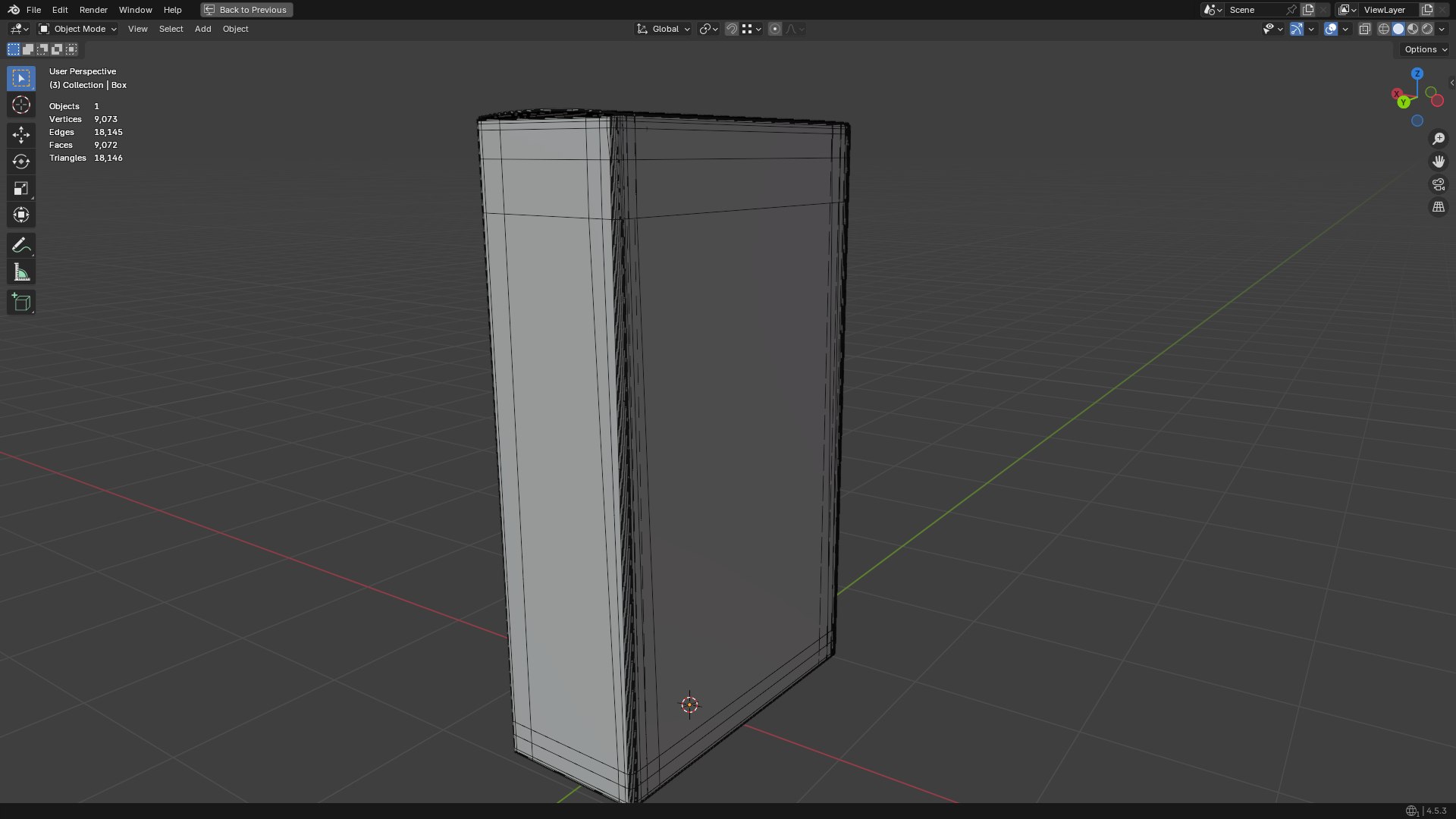Toggle proportional editing
The width and height of the screenshot is (1456, 819).
point(774,29)
